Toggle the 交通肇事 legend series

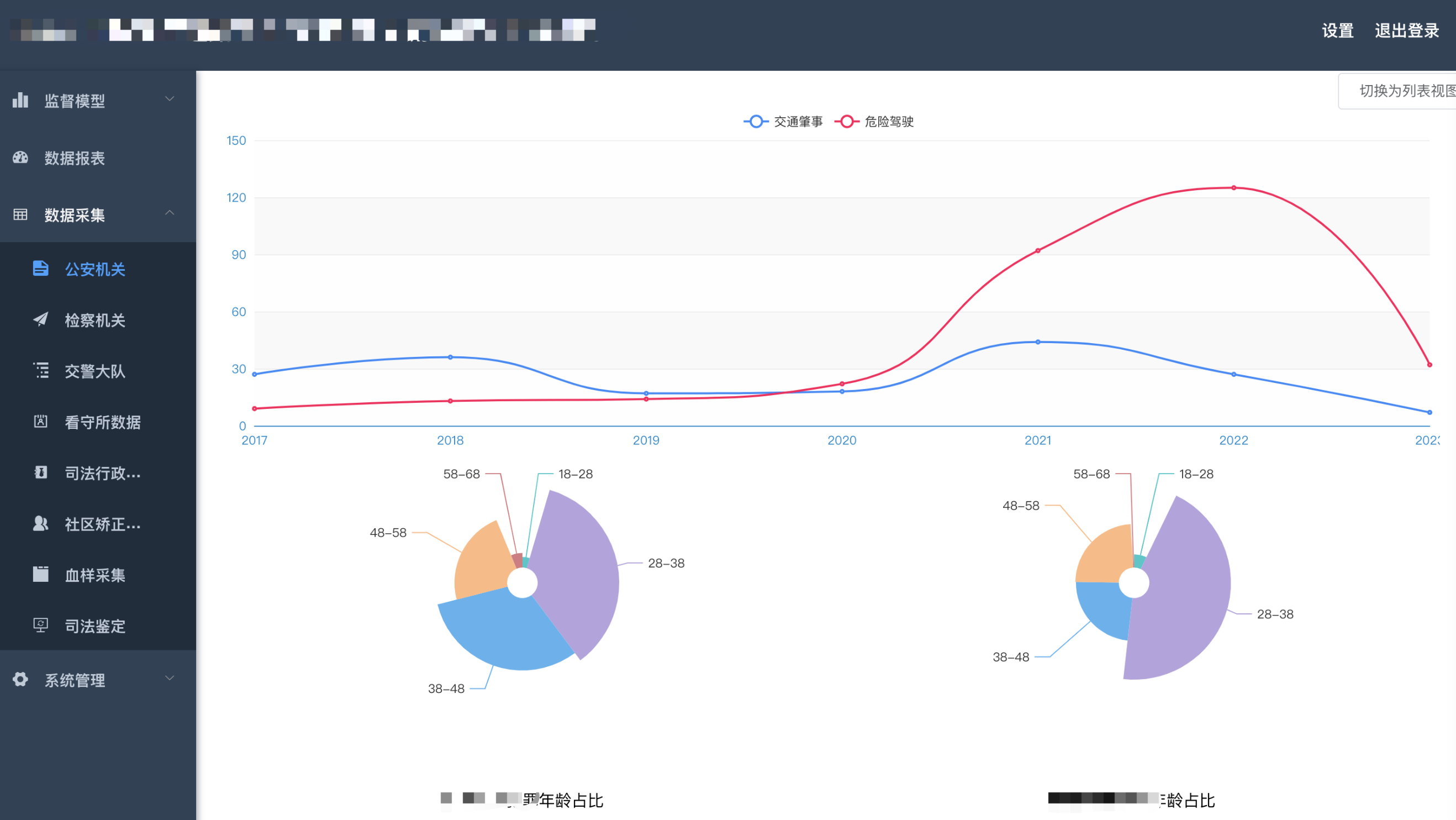click(x=783, y=122)
